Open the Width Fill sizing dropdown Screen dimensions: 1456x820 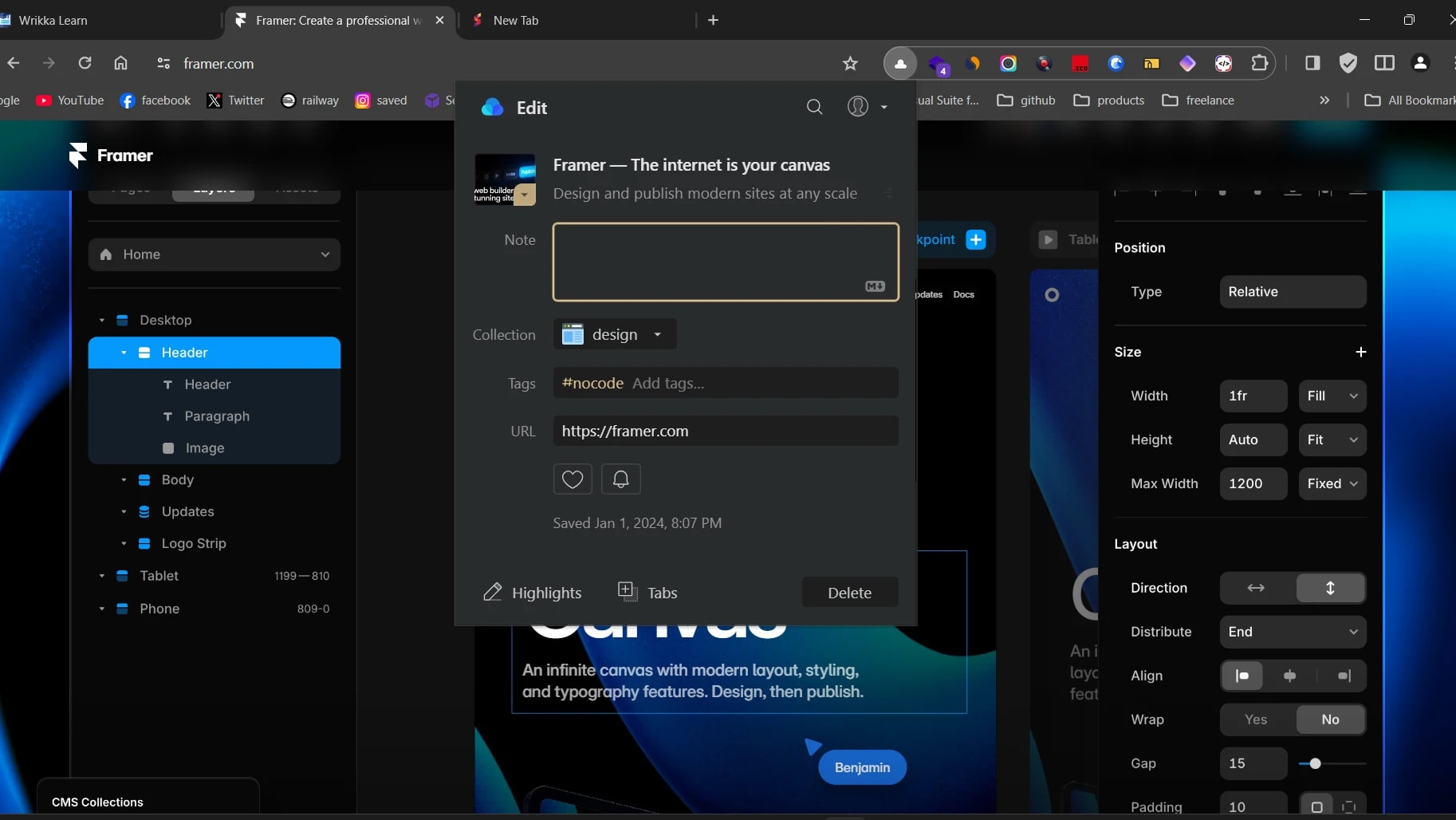click(x=1332, y=396)
